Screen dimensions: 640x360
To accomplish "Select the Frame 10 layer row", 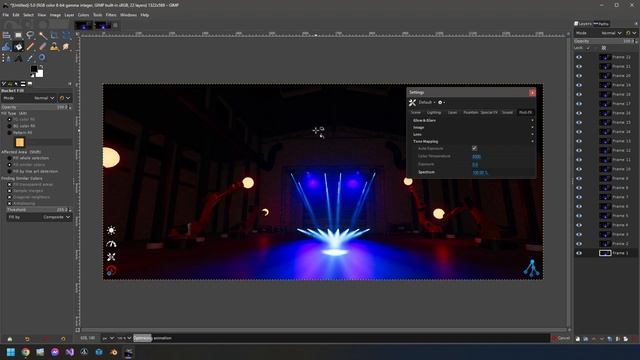I will coord(606,169).
